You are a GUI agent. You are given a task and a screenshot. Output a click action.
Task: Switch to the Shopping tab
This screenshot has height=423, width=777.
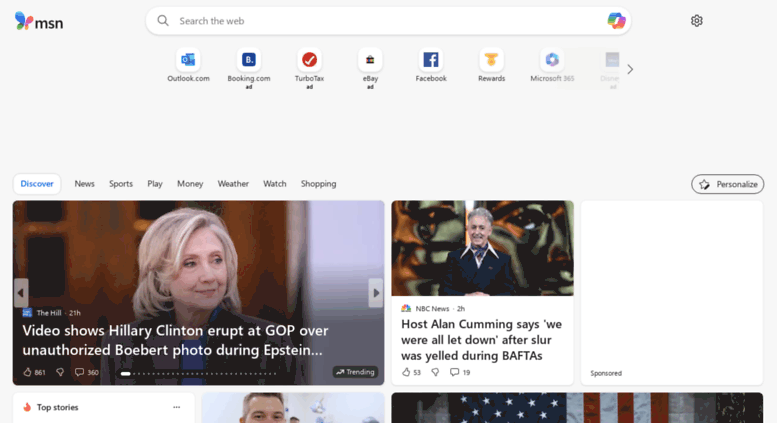click(318, 184)
